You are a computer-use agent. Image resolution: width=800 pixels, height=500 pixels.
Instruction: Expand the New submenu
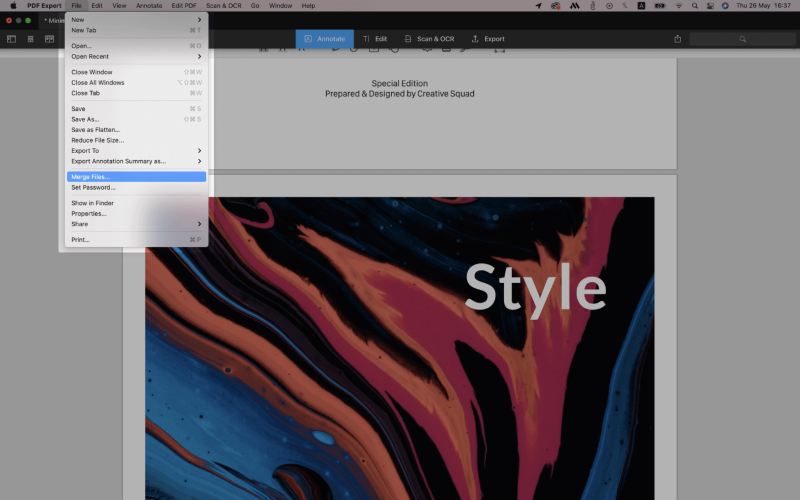click(136, 19)
